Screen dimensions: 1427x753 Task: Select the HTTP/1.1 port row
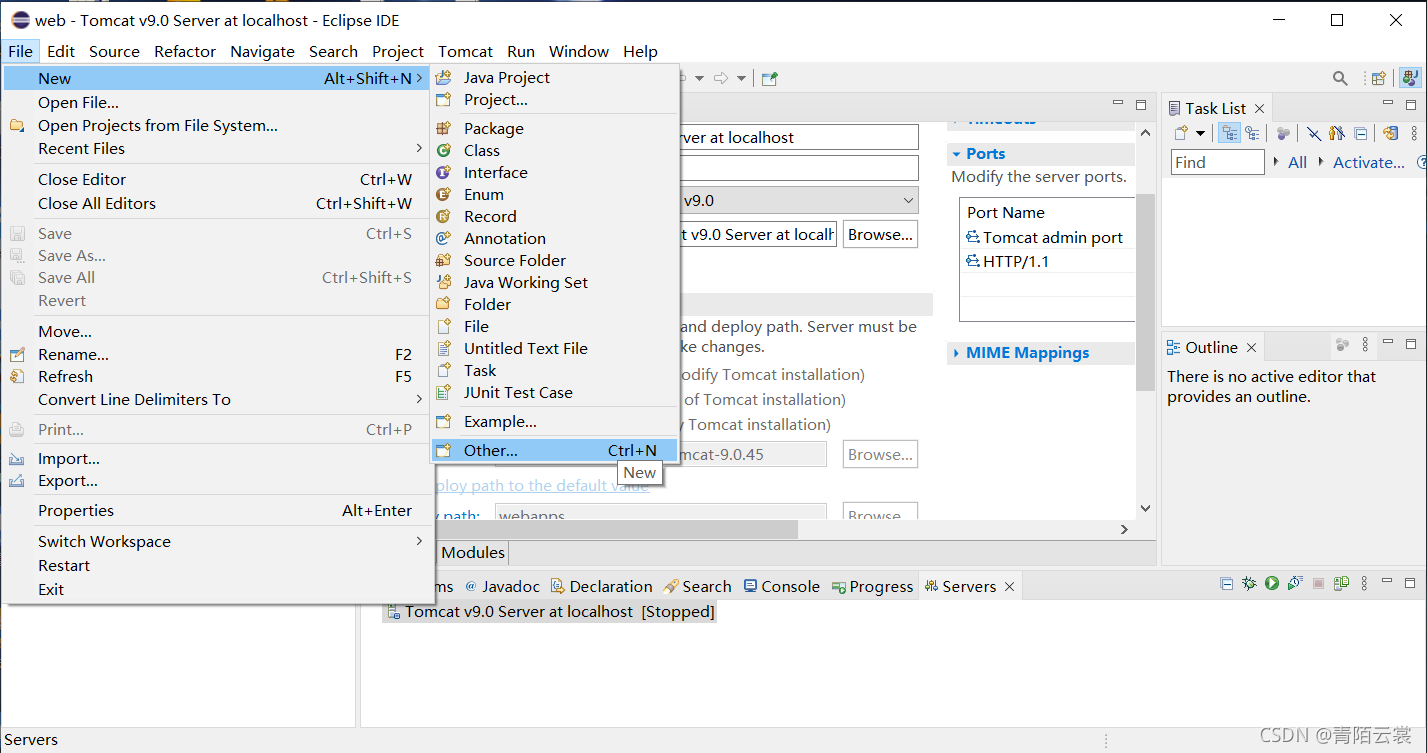1046,261
